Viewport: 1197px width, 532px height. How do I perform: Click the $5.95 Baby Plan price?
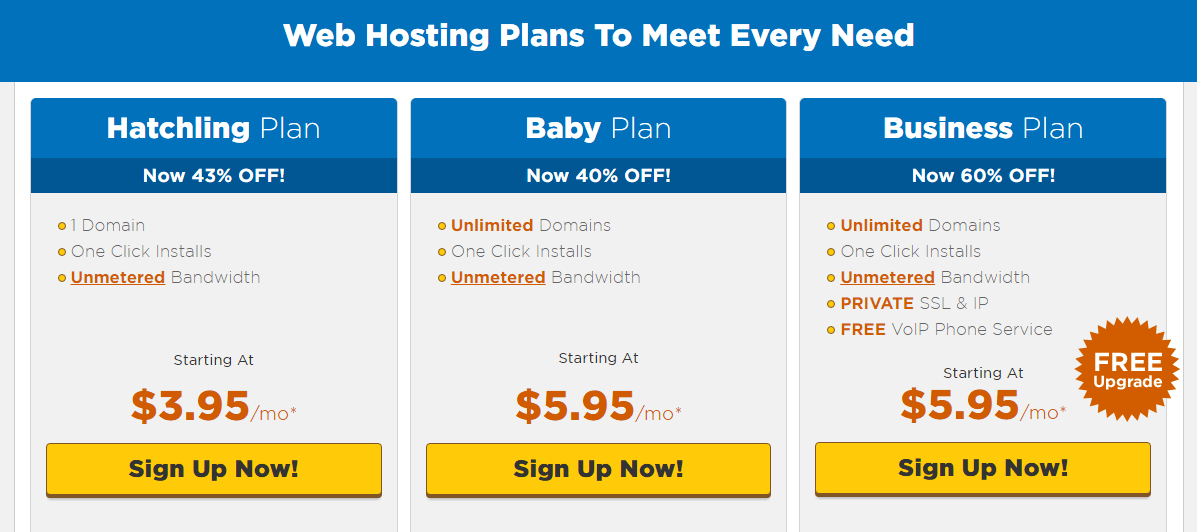[x=575, y=406]
